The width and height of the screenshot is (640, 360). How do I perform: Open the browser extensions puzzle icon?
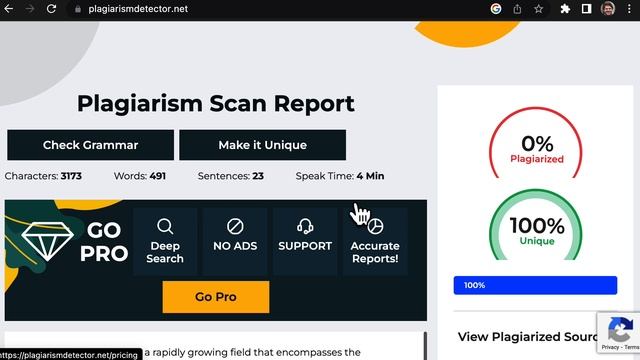point(565,9)
